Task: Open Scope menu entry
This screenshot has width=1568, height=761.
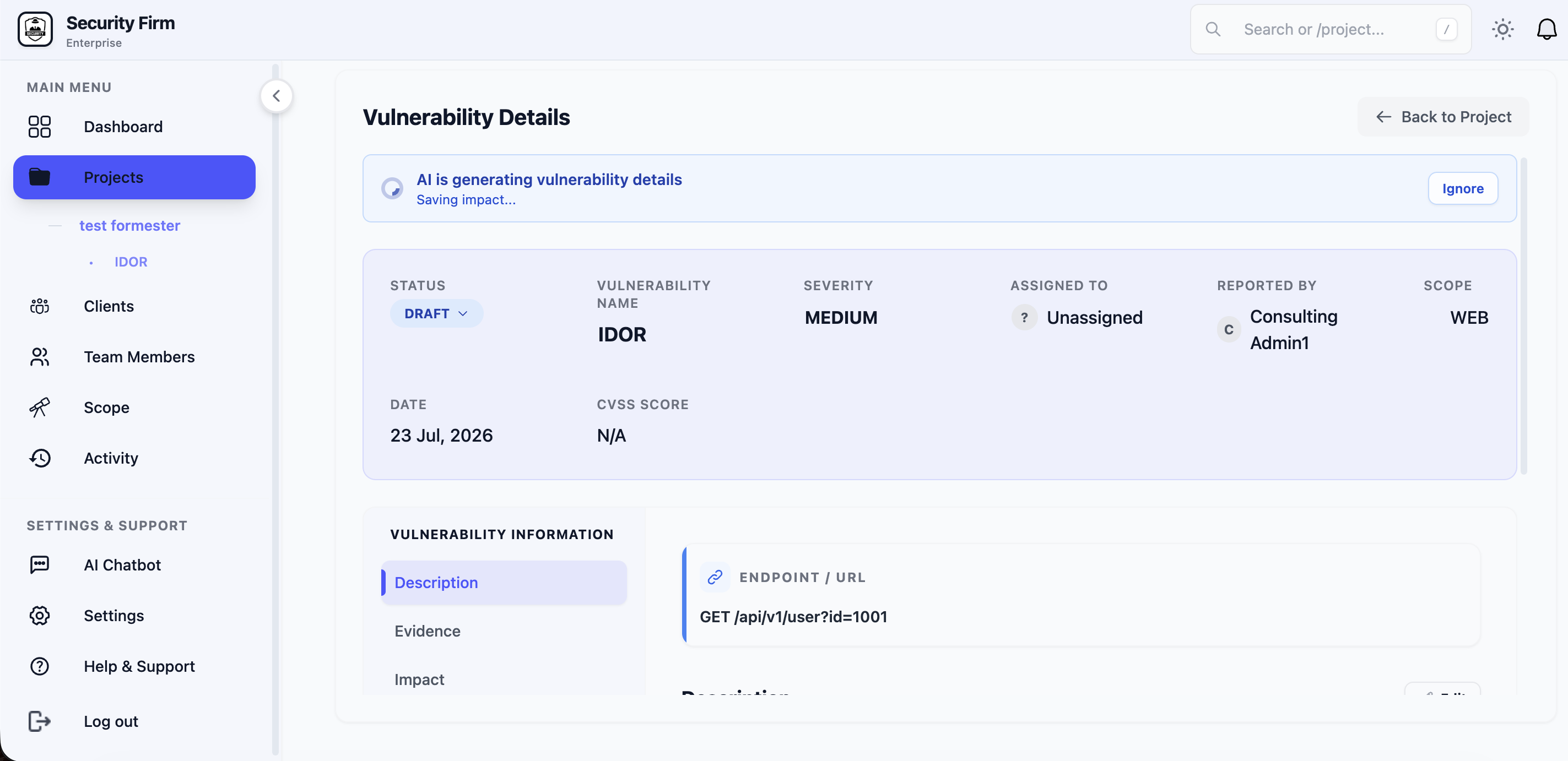Action: (106, 407)
